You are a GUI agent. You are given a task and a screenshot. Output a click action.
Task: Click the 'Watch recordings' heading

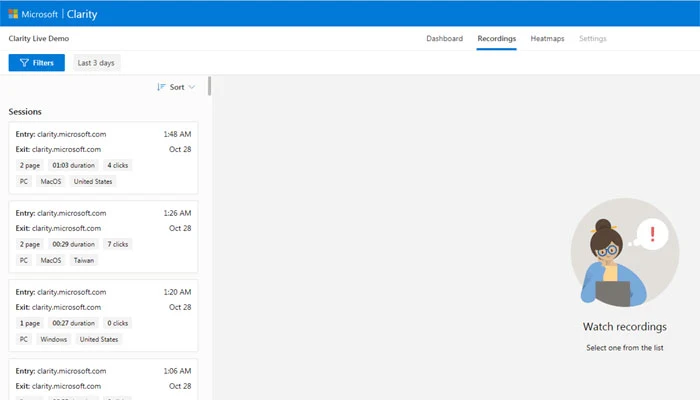pyautogui.click(x=625, y=327)
